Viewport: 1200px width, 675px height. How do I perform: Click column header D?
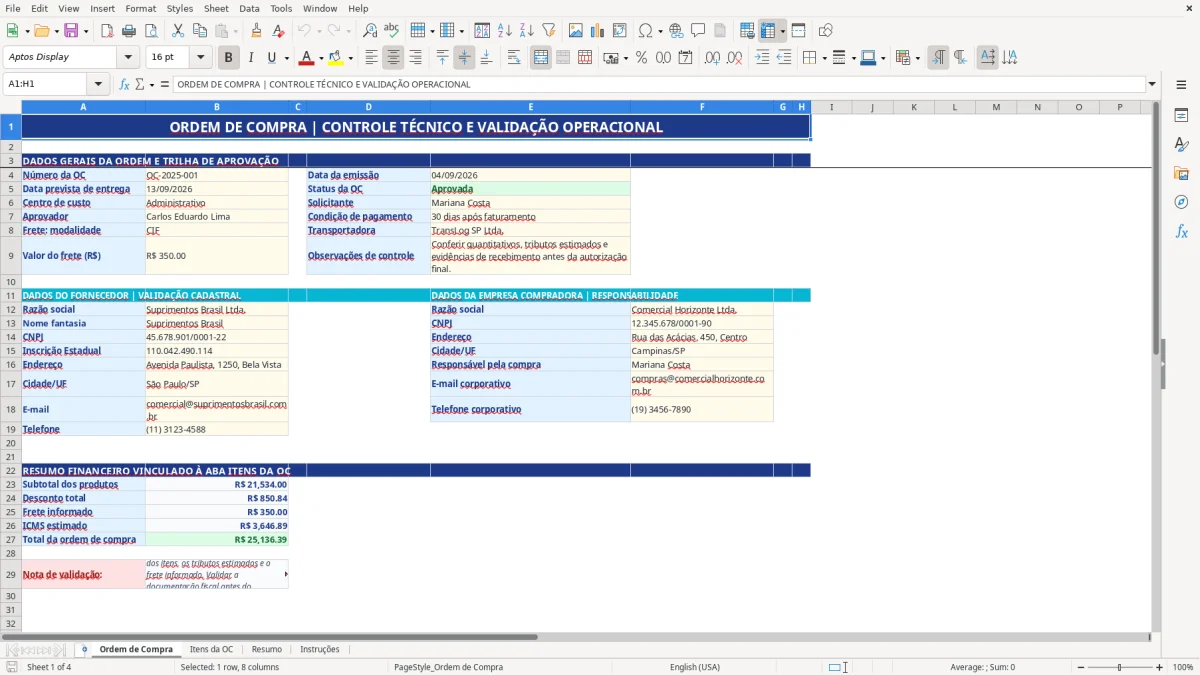pos(368,107)
